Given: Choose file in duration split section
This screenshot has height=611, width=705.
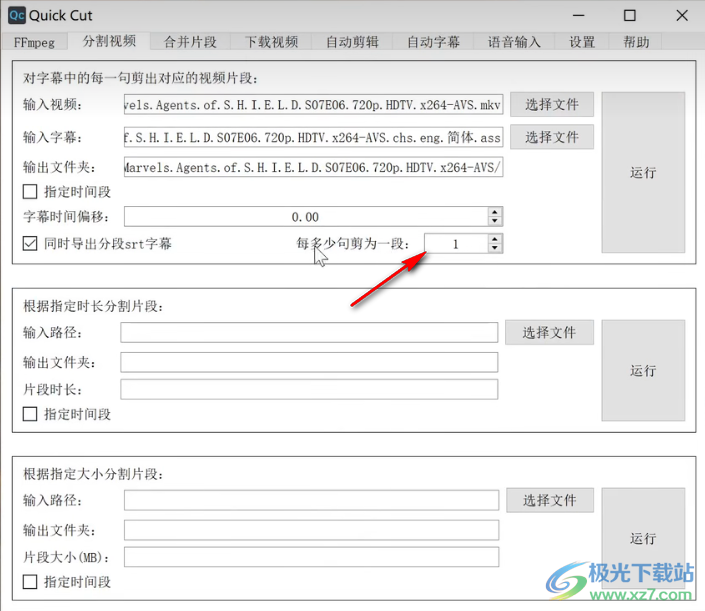Looking at the screenshot, I should coord(549,332).
